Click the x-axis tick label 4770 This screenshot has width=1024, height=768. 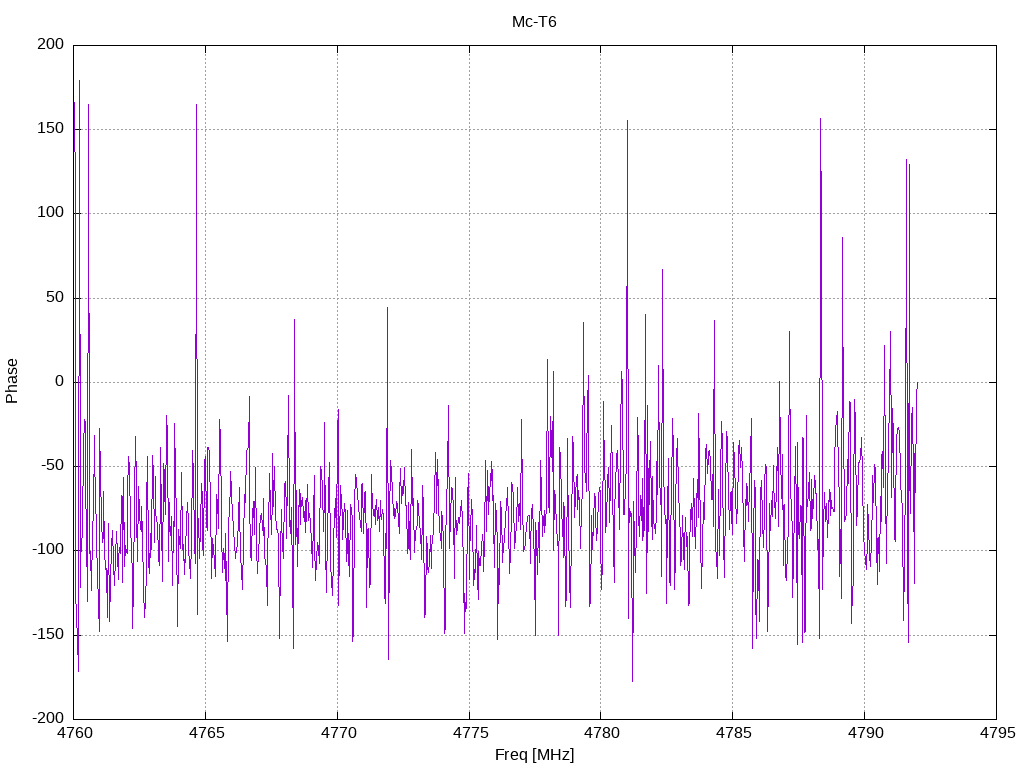pos(338,733)
